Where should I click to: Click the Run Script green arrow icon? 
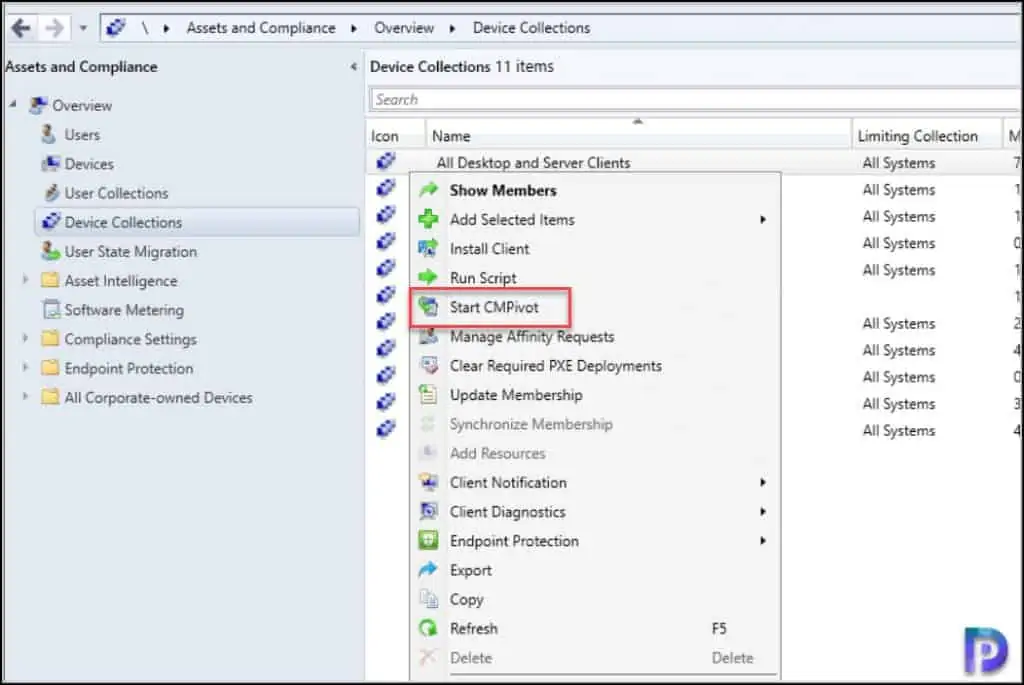tap(428, 278)
